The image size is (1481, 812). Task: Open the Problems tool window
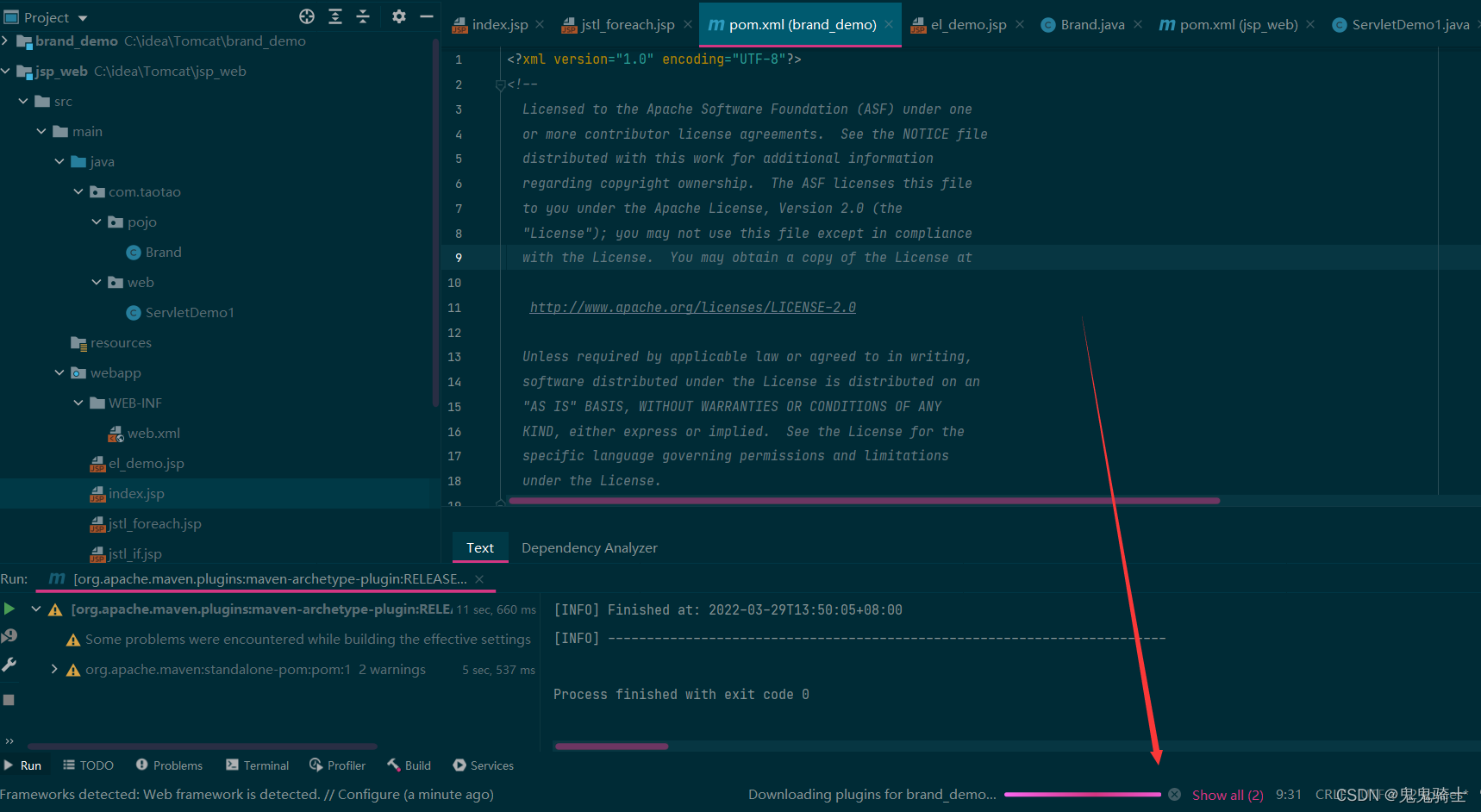[169, 765]
